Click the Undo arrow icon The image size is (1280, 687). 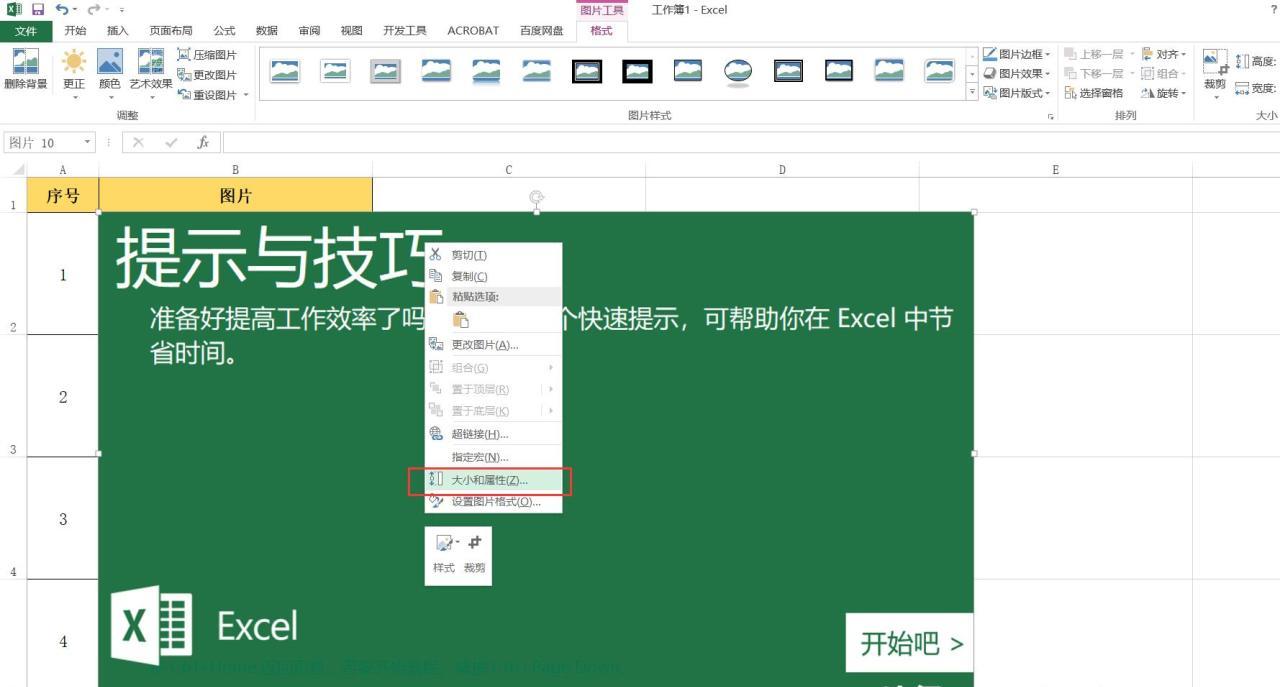[62, 10]
